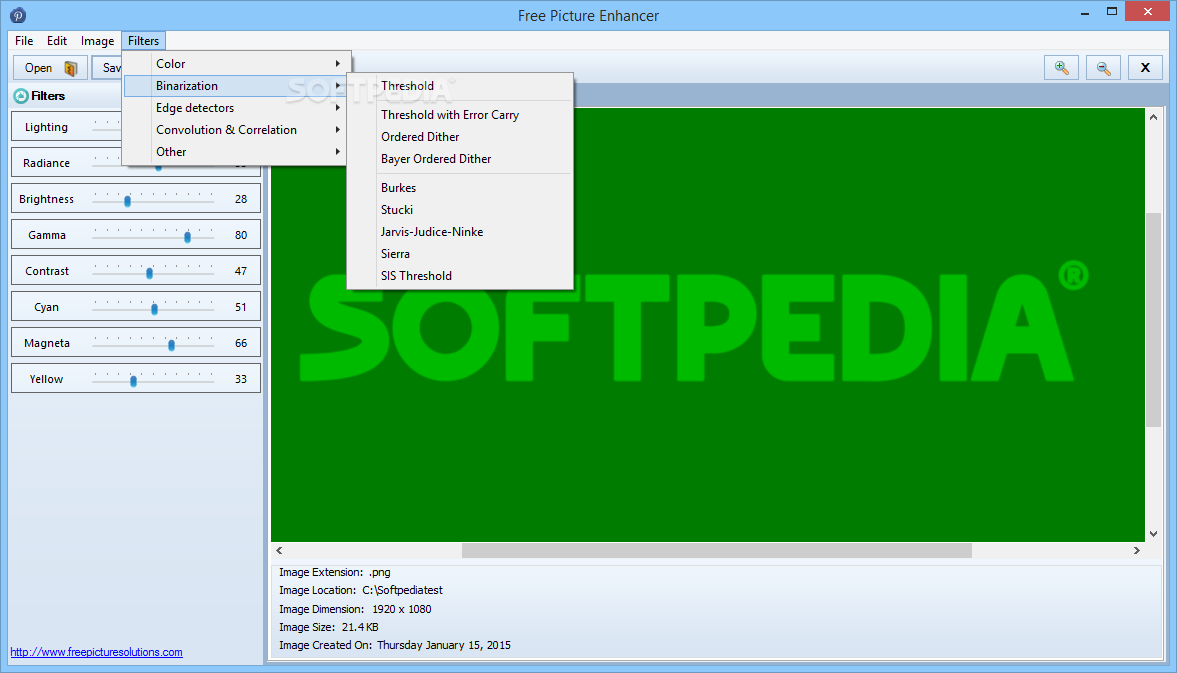Apply SIS Threshold filter

(x=460, y=275)
